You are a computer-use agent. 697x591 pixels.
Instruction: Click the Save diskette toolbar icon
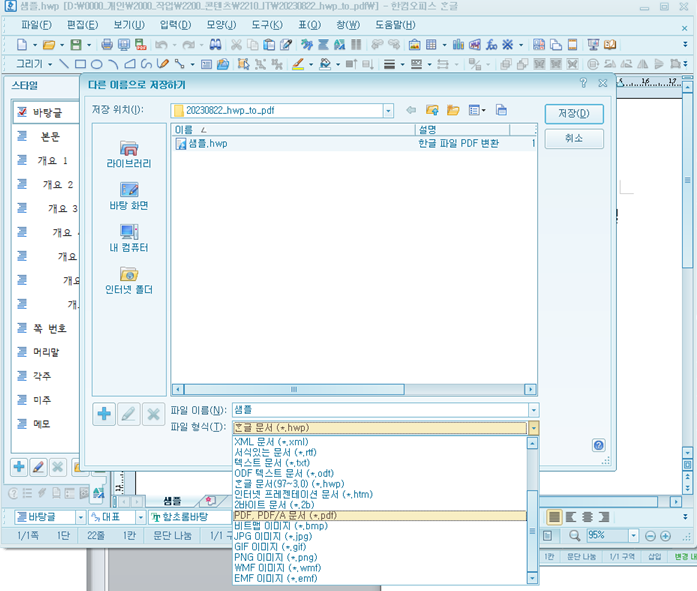point(76,45)
